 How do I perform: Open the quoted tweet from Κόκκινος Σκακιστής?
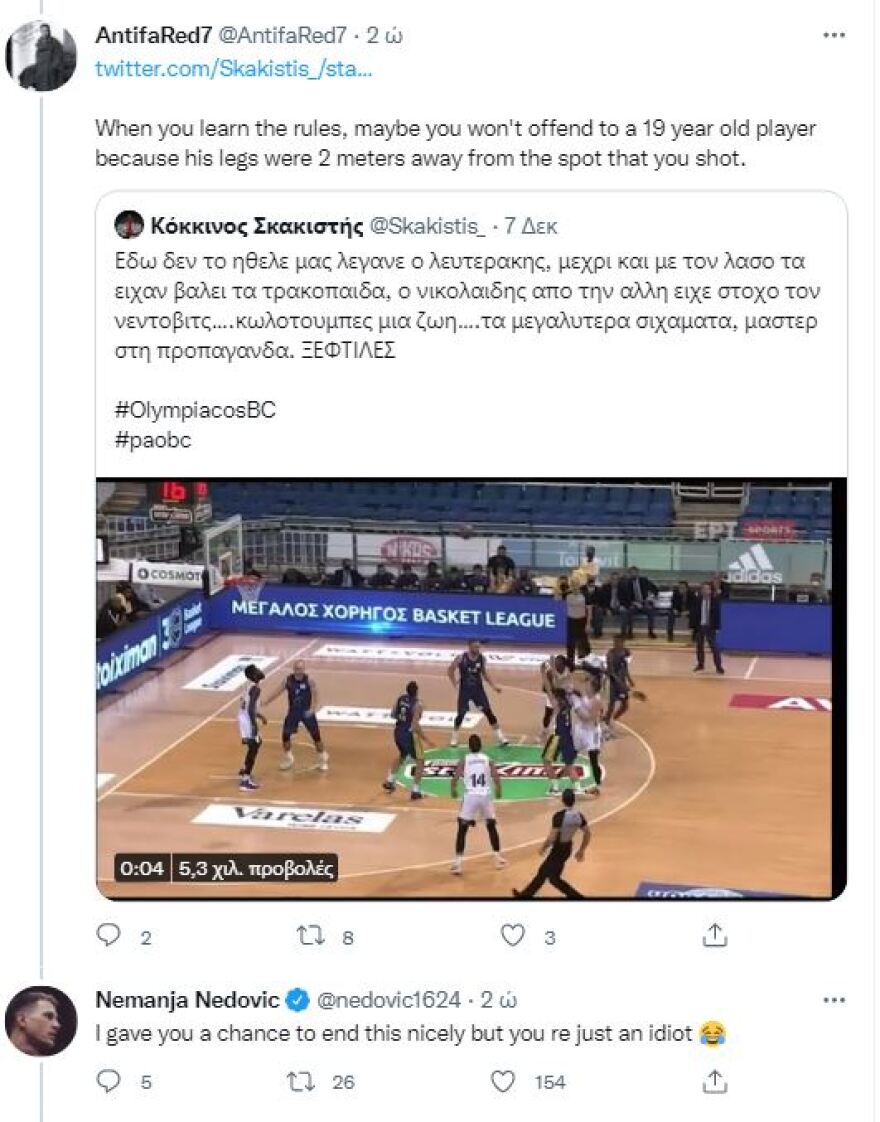coord(470,300)
